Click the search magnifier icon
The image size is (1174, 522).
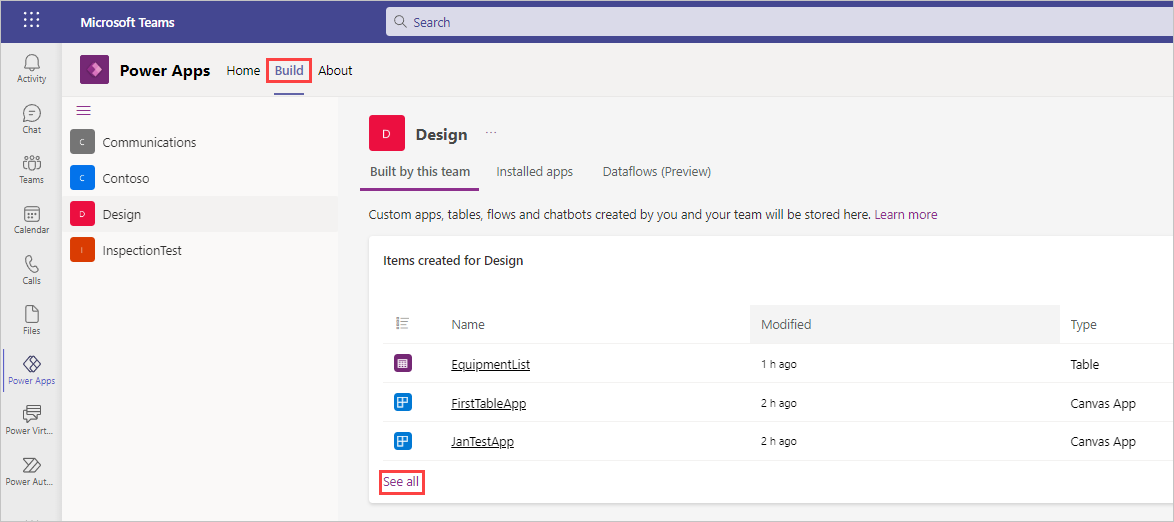point(401,22)
